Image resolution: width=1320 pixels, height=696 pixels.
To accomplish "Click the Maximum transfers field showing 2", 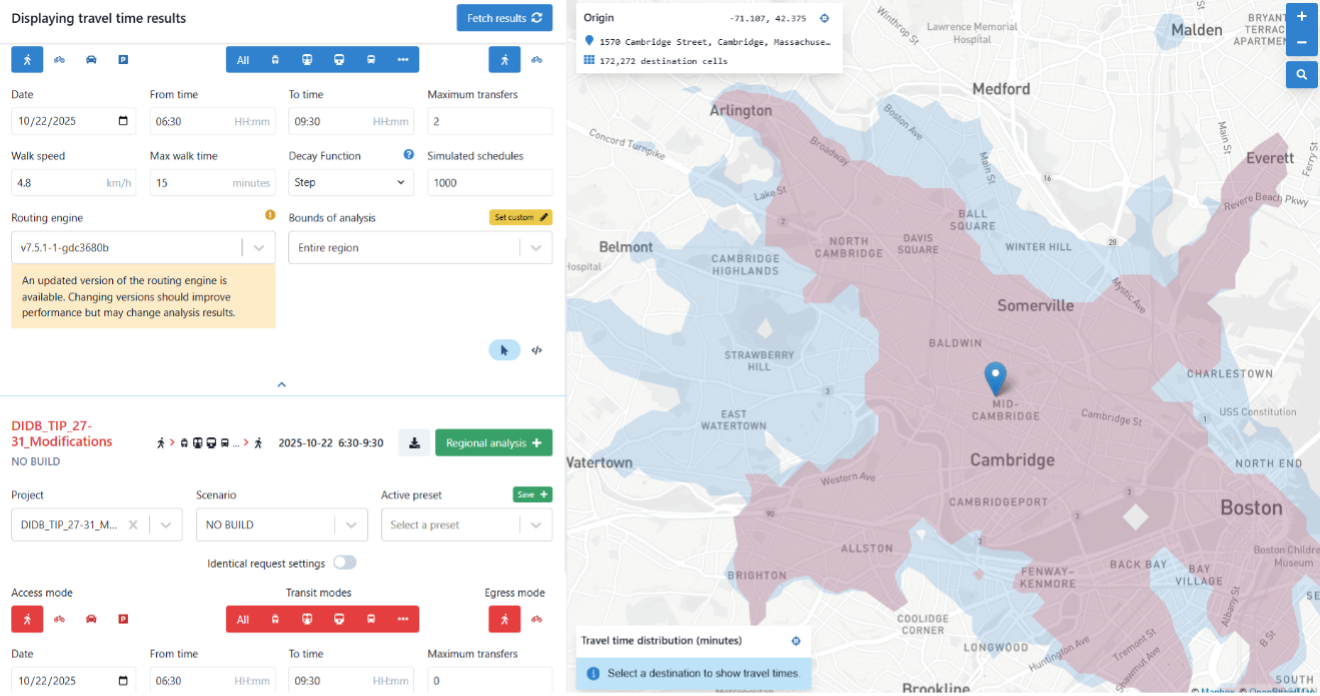I will click(x=490, y=121).
